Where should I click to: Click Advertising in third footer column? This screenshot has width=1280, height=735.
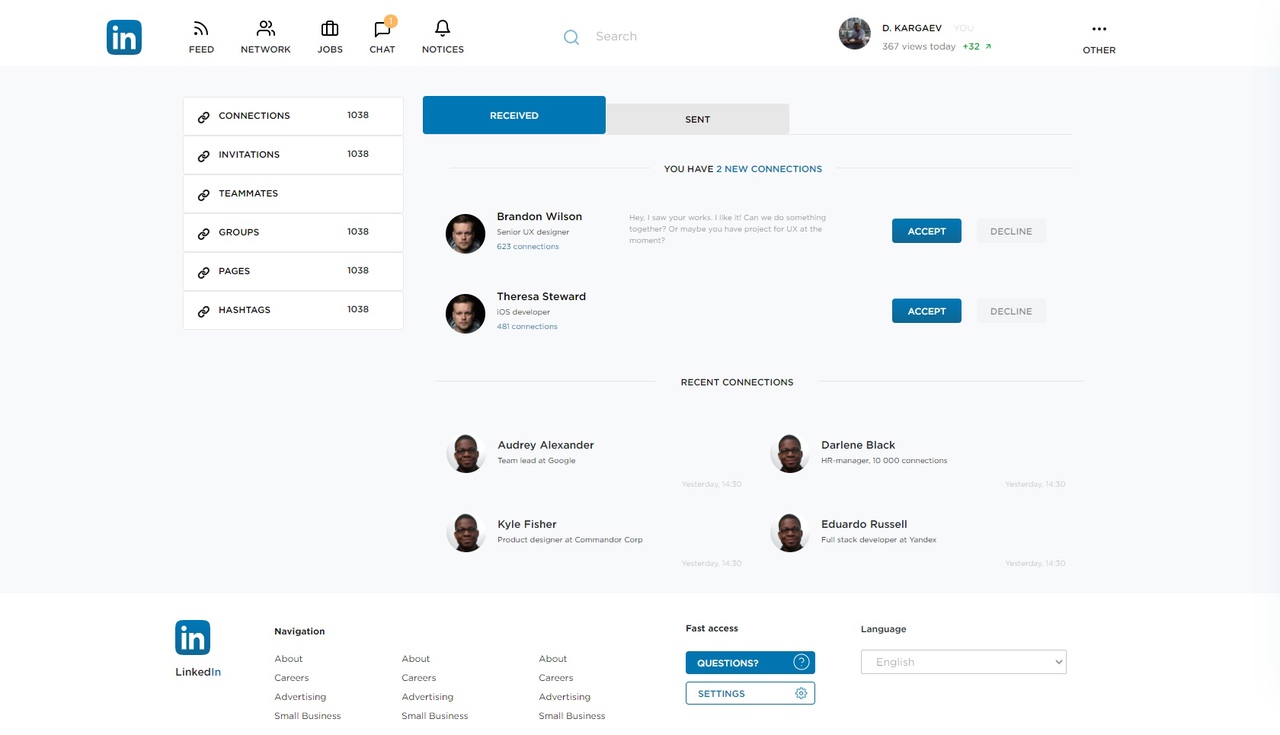[x=564, y=697]
